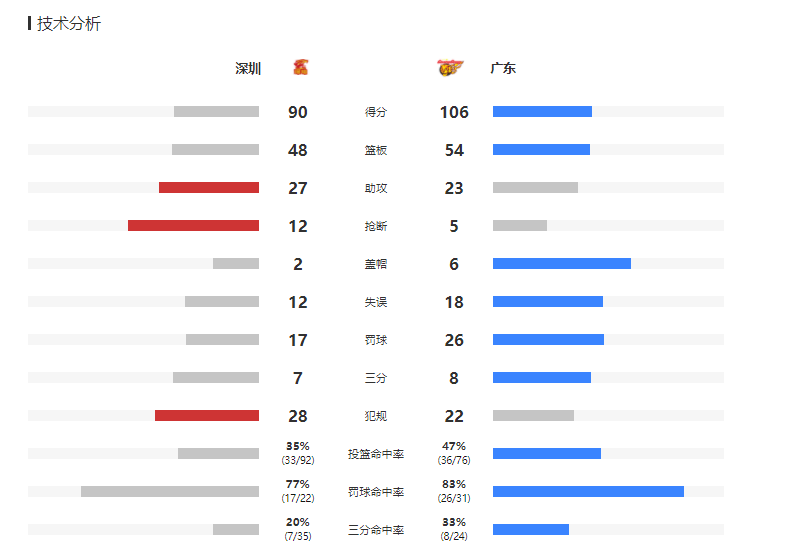Click the 得分 stat label
The image size is (789, 559).
click(376, 112)
